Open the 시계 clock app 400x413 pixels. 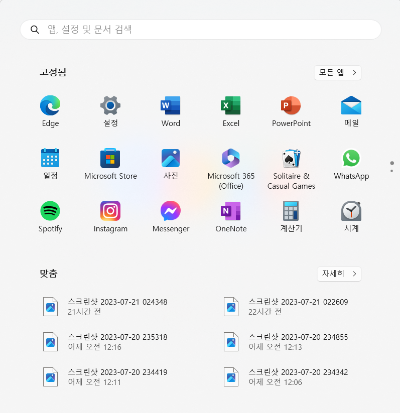click(x=351, y=217)
